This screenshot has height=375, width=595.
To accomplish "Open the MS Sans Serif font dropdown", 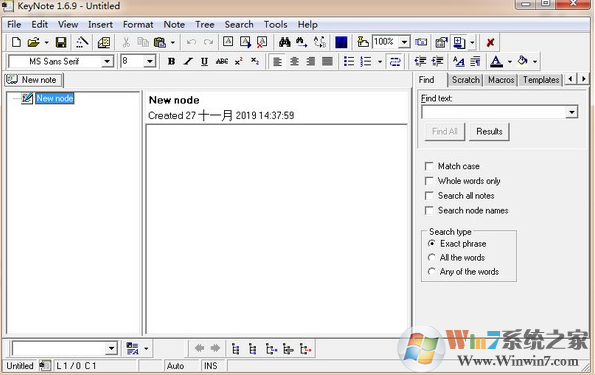I will (107, 61).
